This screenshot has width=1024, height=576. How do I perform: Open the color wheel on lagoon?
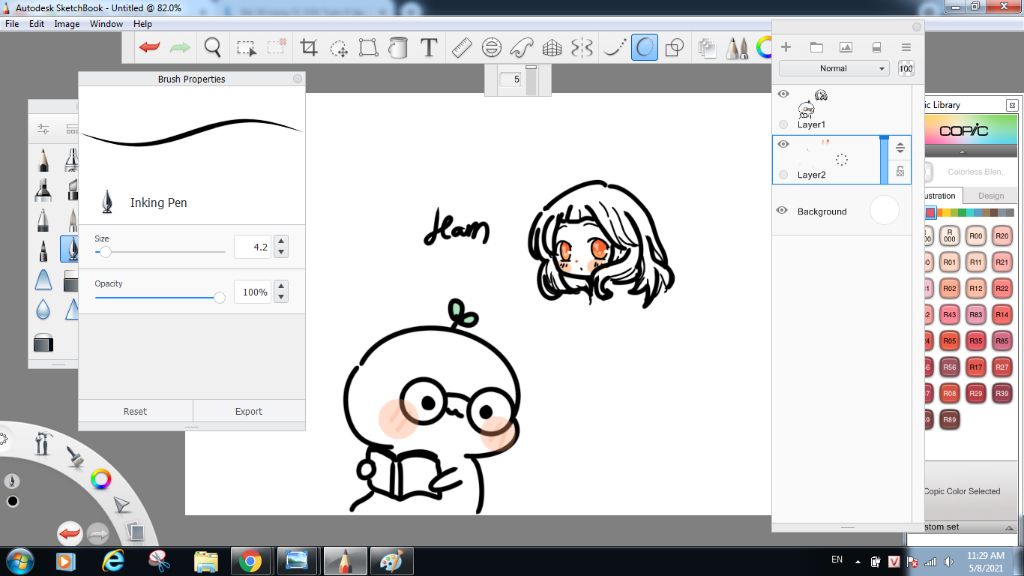(x=101, y=479)
